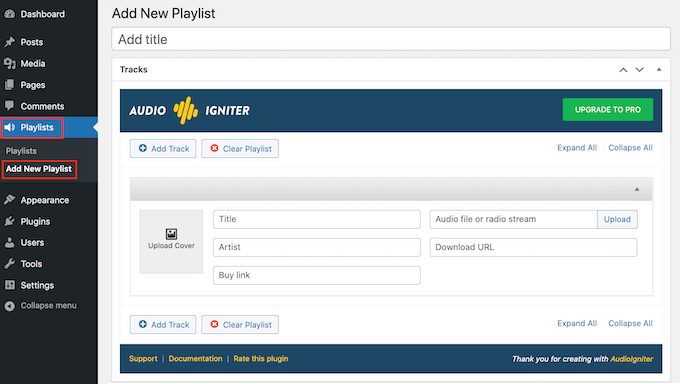
Task: Click top Expand All link
Action: [577, 148]
